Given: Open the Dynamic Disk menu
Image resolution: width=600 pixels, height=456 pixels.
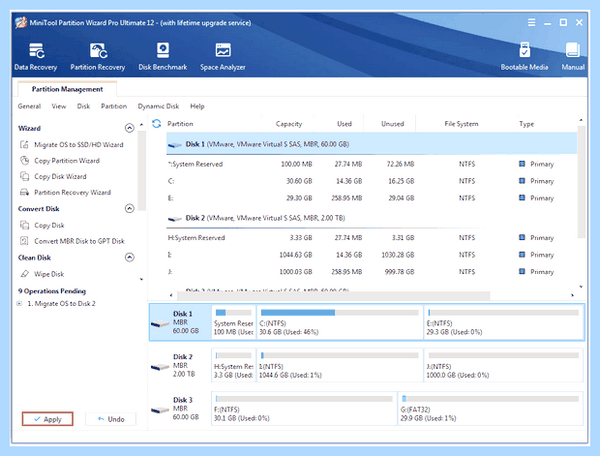Looking at the screenshot, I should click(158, 106).
